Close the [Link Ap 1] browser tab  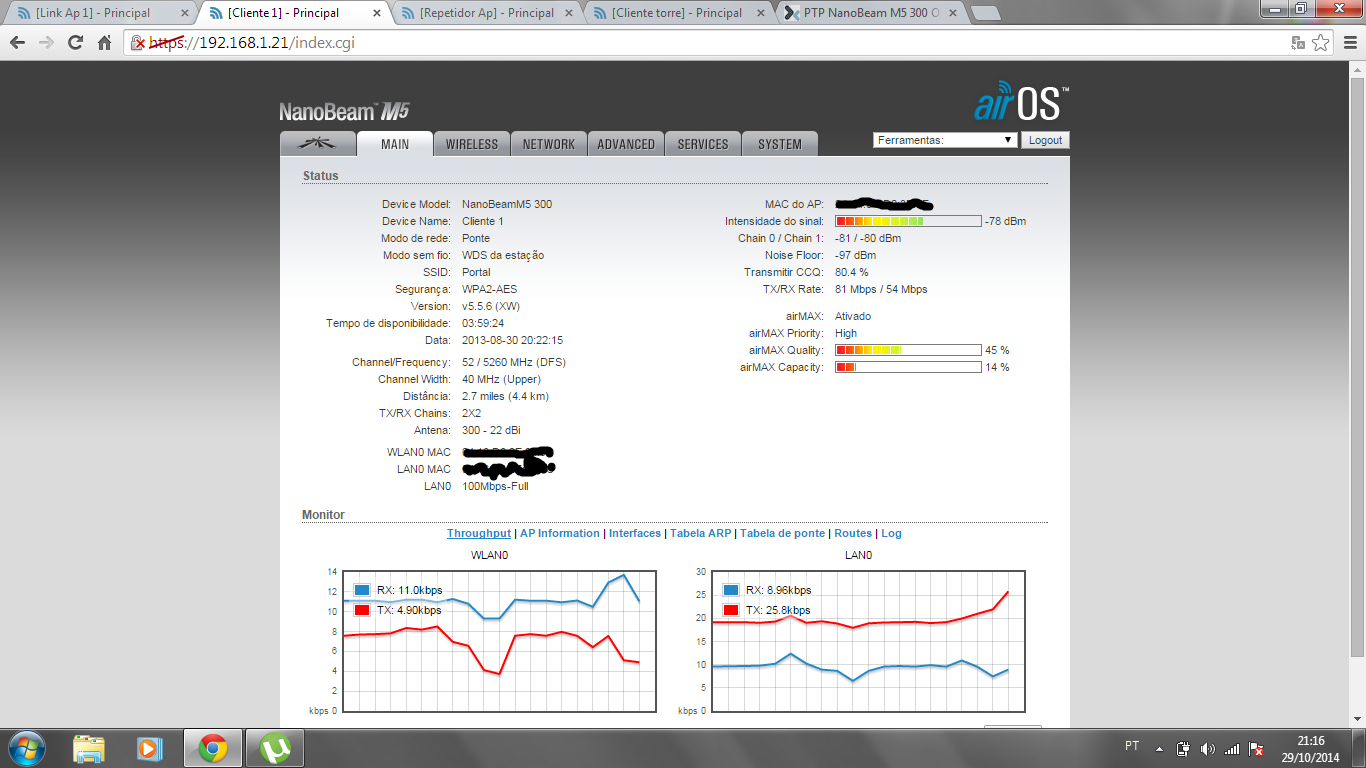click(184, 13)
